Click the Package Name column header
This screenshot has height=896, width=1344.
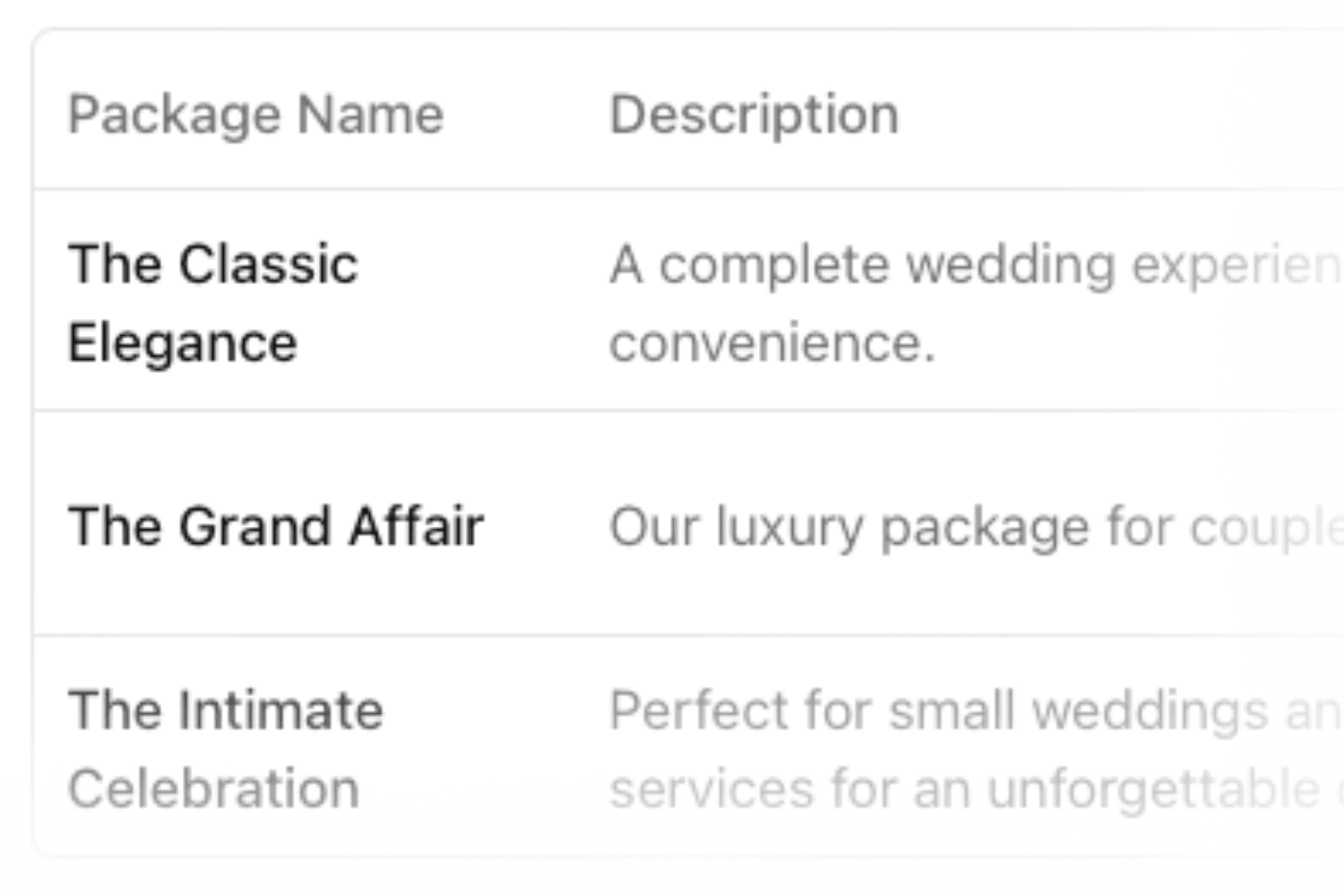(256, 115)
